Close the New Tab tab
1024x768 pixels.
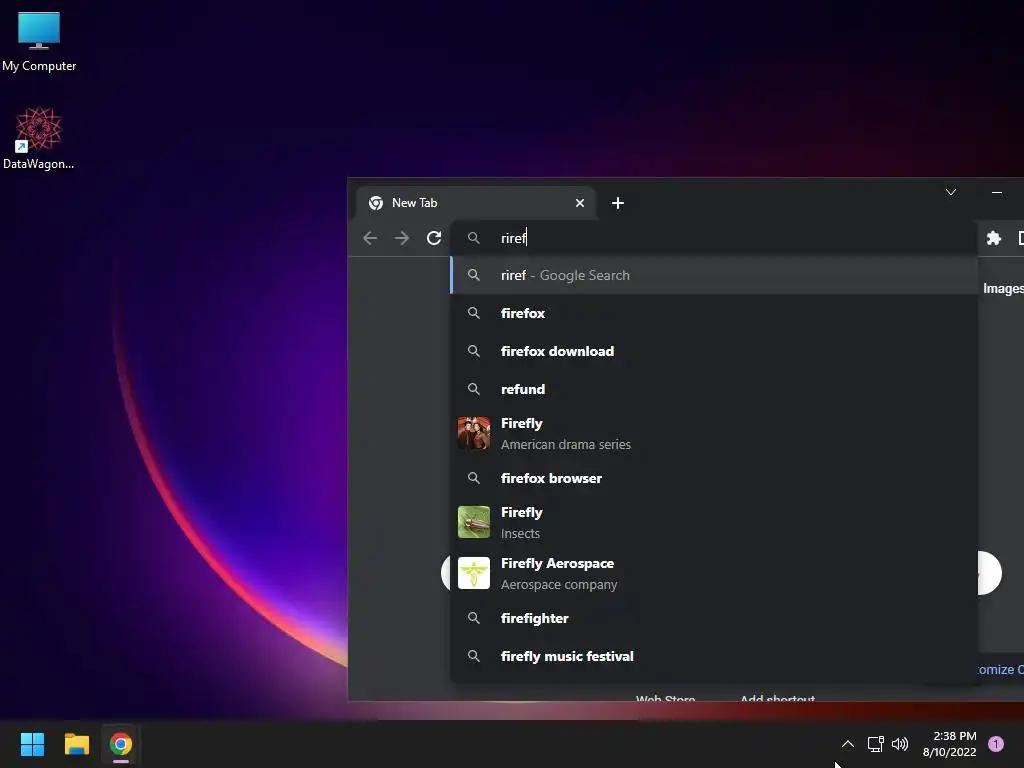tap(579, 203)
